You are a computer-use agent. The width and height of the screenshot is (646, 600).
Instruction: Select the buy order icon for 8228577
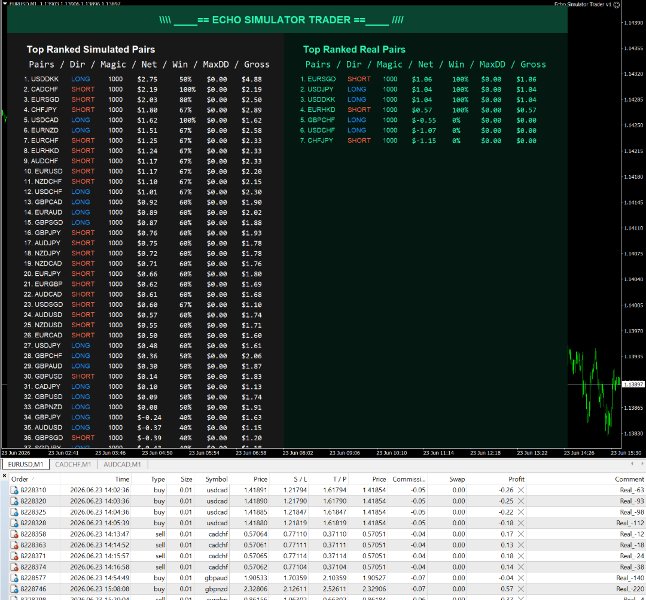pyautogui.click(x=14, y=578)
